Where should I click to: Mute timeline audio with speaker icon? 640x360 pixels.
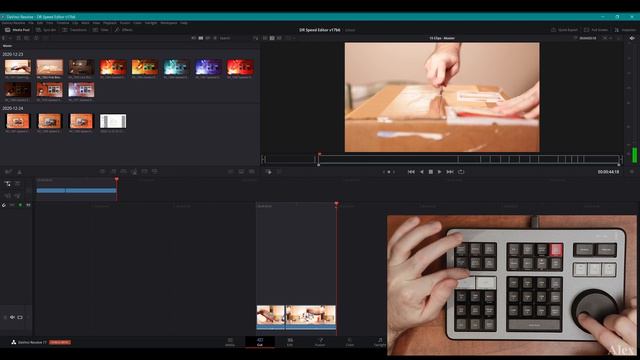12,317
